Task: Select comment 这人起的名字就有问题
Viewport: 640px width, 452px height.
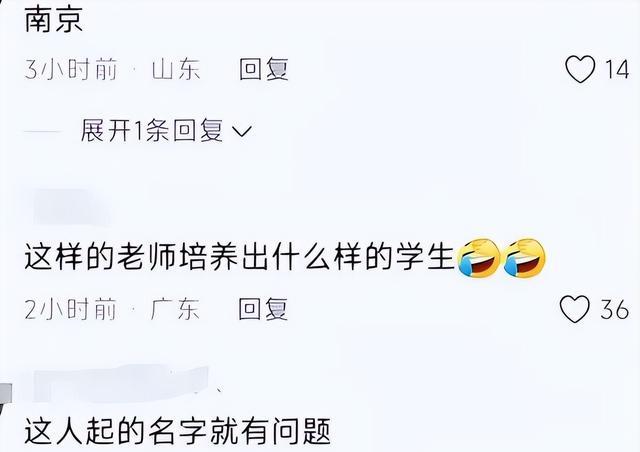Action: 178,431
